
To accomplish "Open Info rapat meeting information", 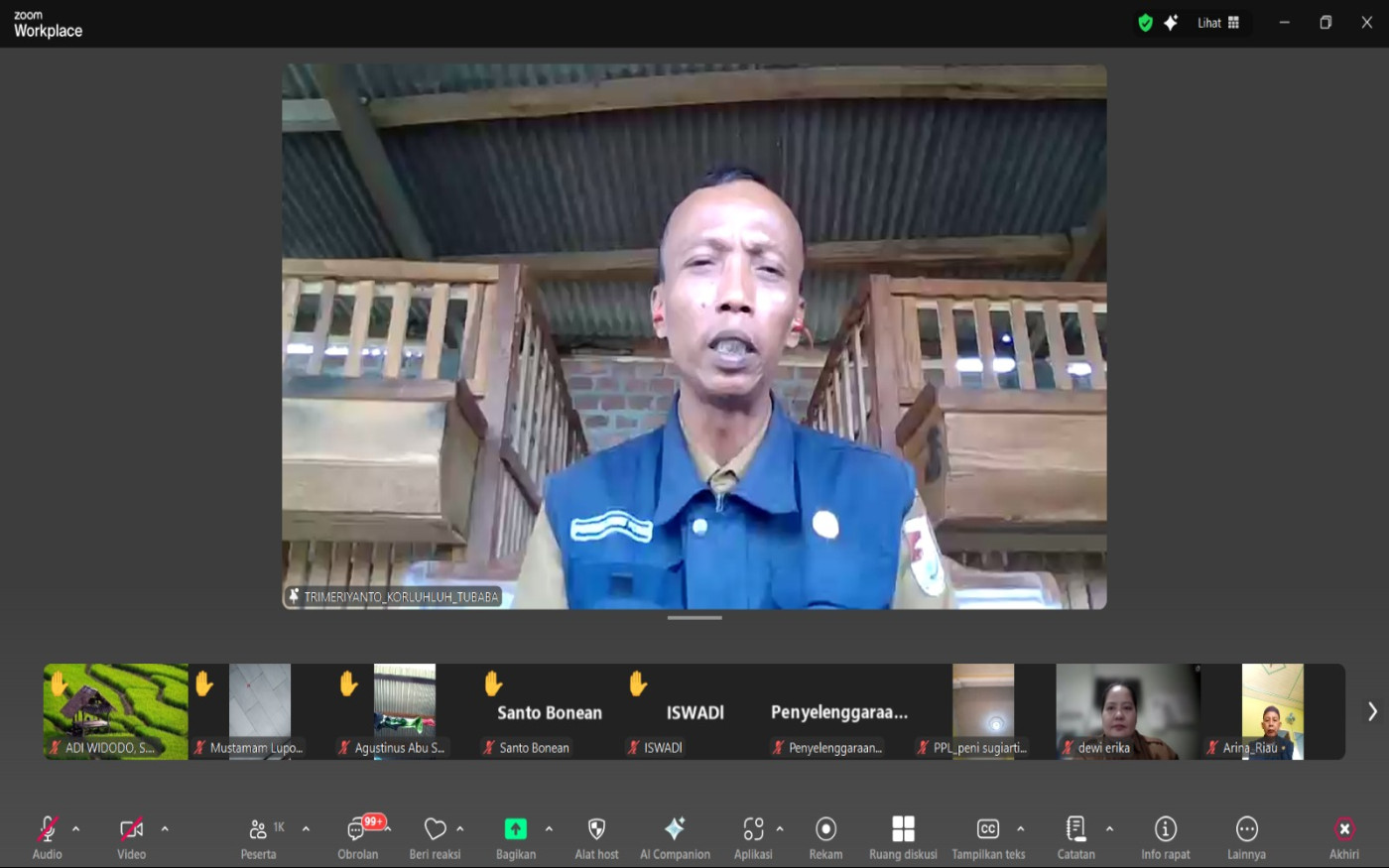I will click(x=1165, y=836).
